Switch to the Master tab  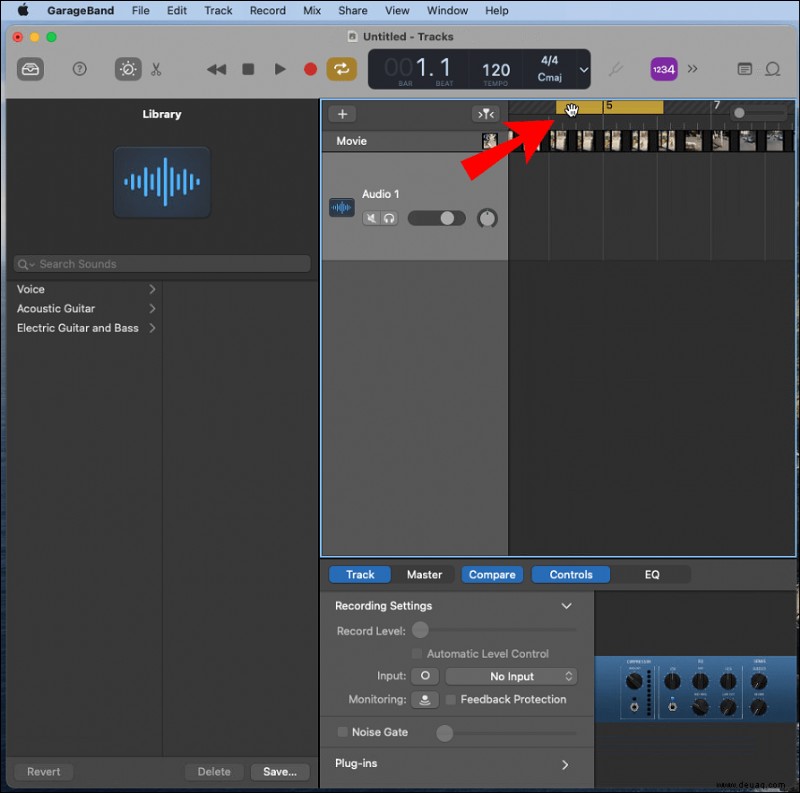tap(424, 575)
